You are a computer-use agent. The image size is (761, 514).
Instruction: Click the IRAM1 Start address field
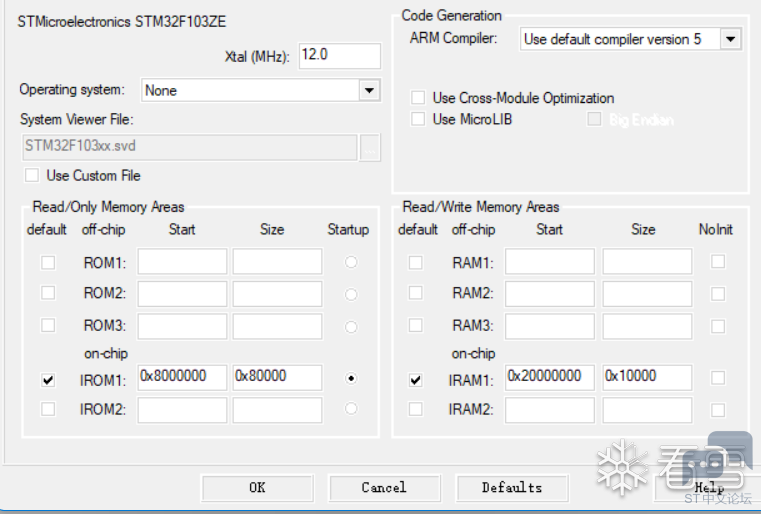coord(549,378)
